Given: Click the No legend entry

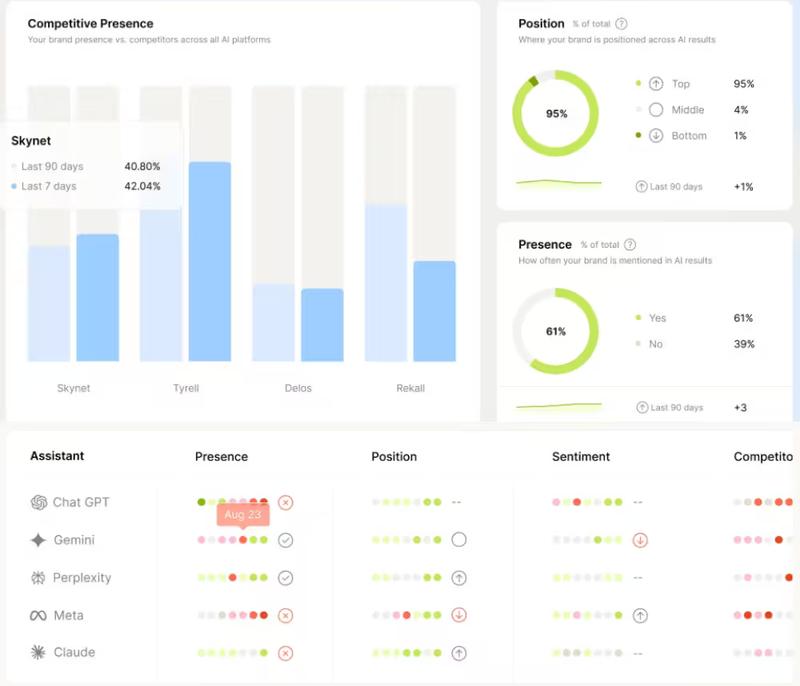Looking at the screenshot, I should click(x=656, y=344).
